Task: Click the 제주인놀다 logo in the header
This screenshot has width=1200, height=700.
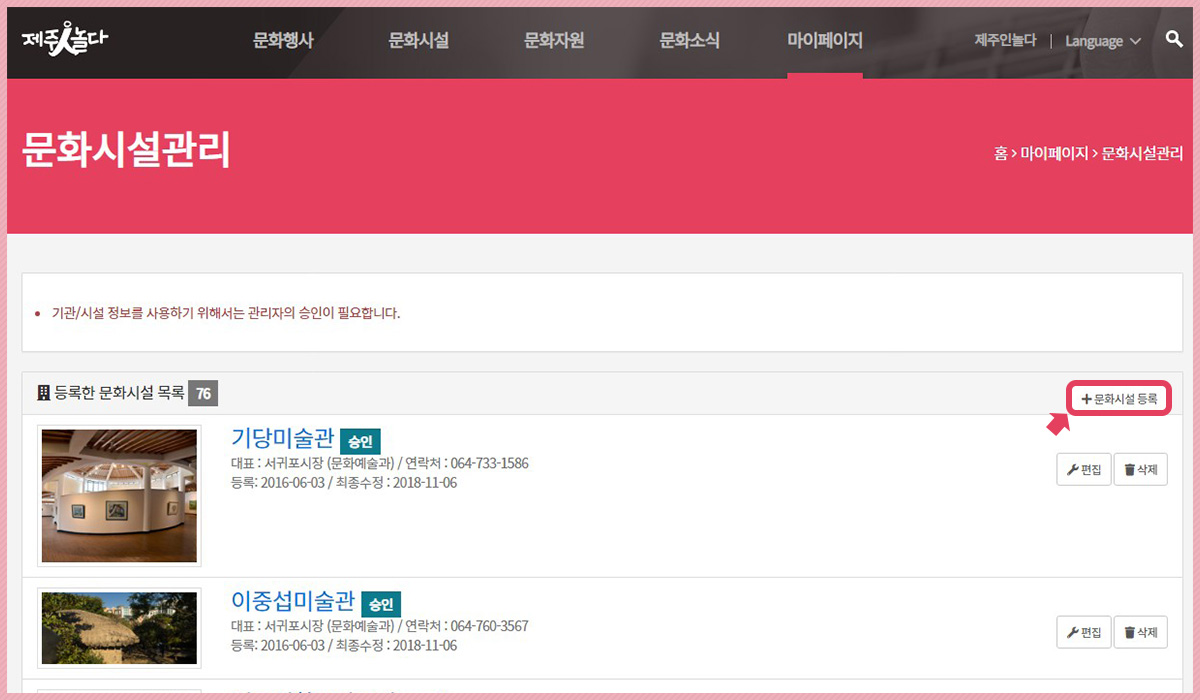Action: [x=64, y=38]
